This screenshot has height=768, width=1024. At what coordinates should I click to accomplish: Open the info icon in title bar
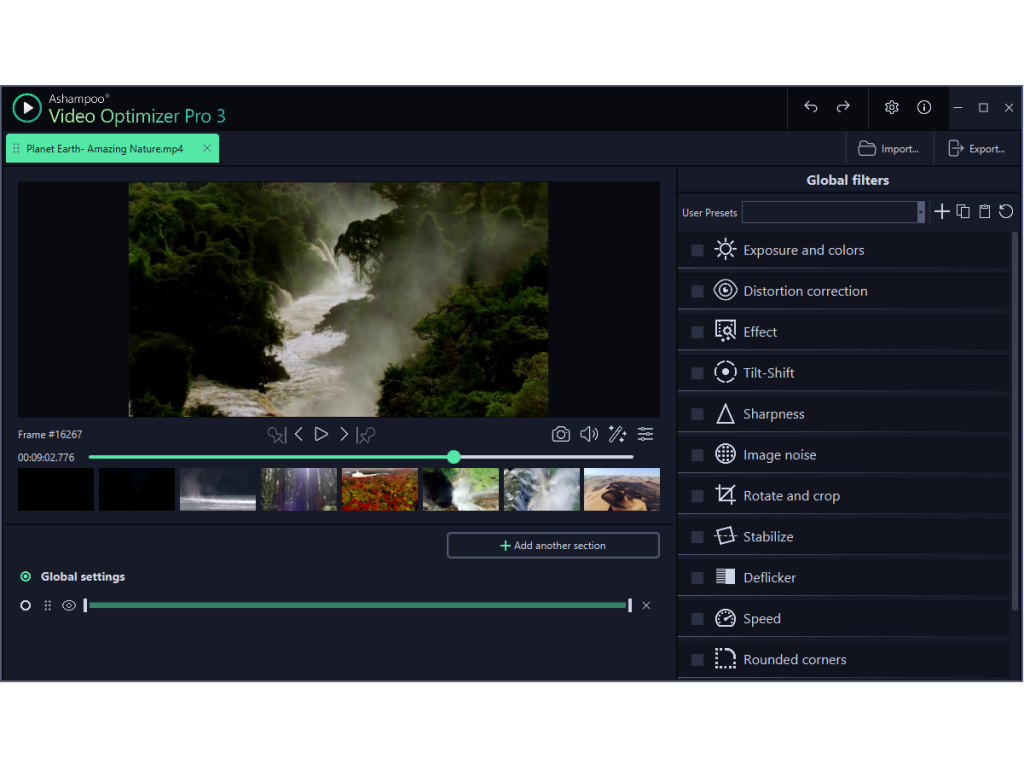pyautogui.click(x=924, y=108)
